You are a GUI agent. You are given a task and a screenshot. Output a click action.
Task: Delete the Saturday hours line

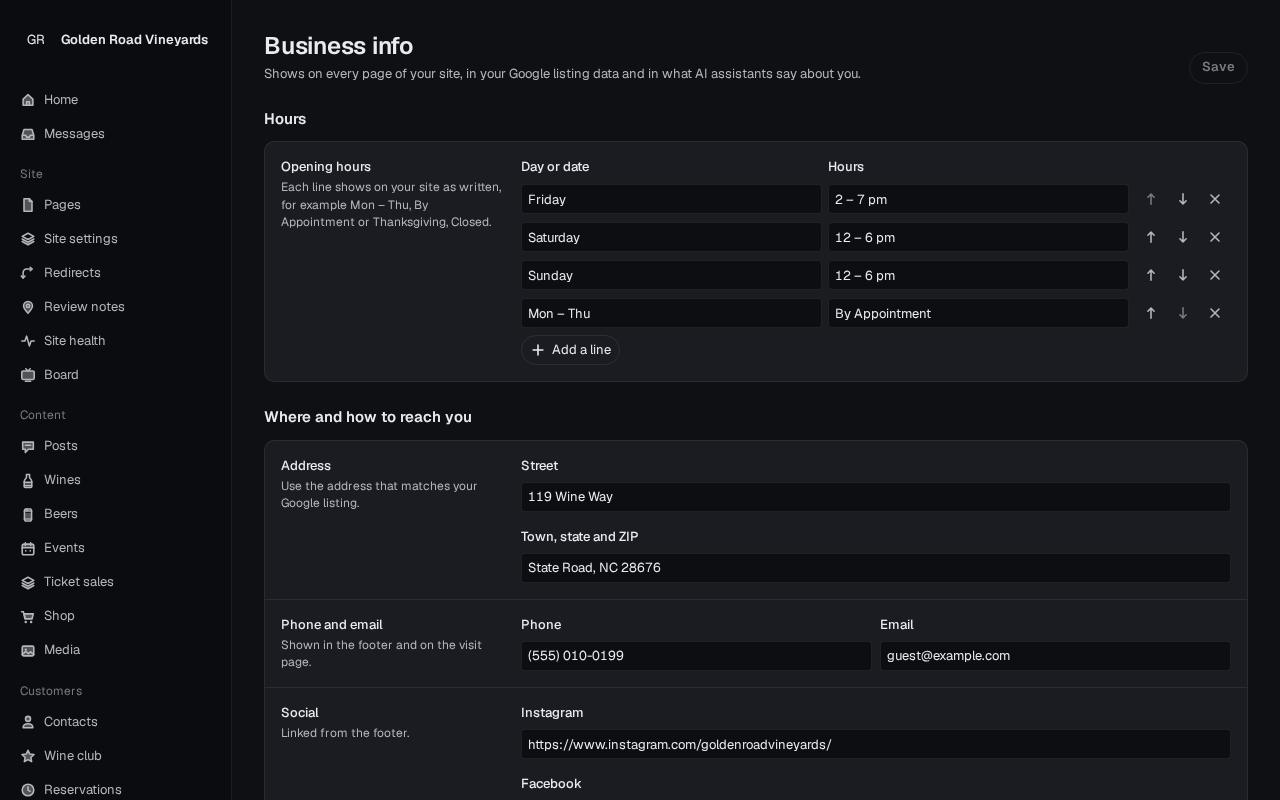(1215, 237)
